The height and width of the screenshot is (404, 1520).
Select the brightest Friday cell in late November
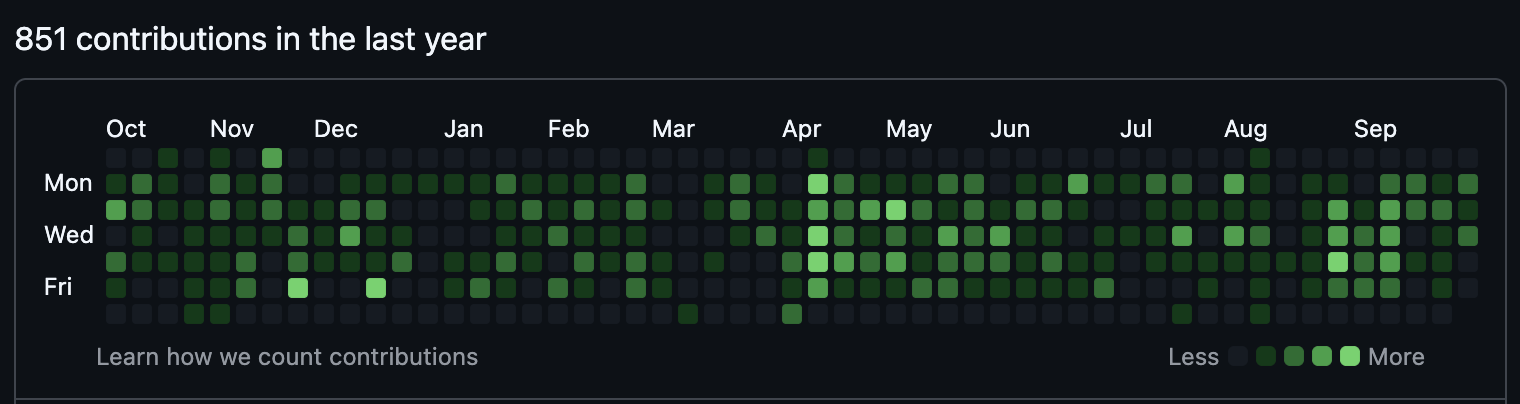(x=298, y=288)
